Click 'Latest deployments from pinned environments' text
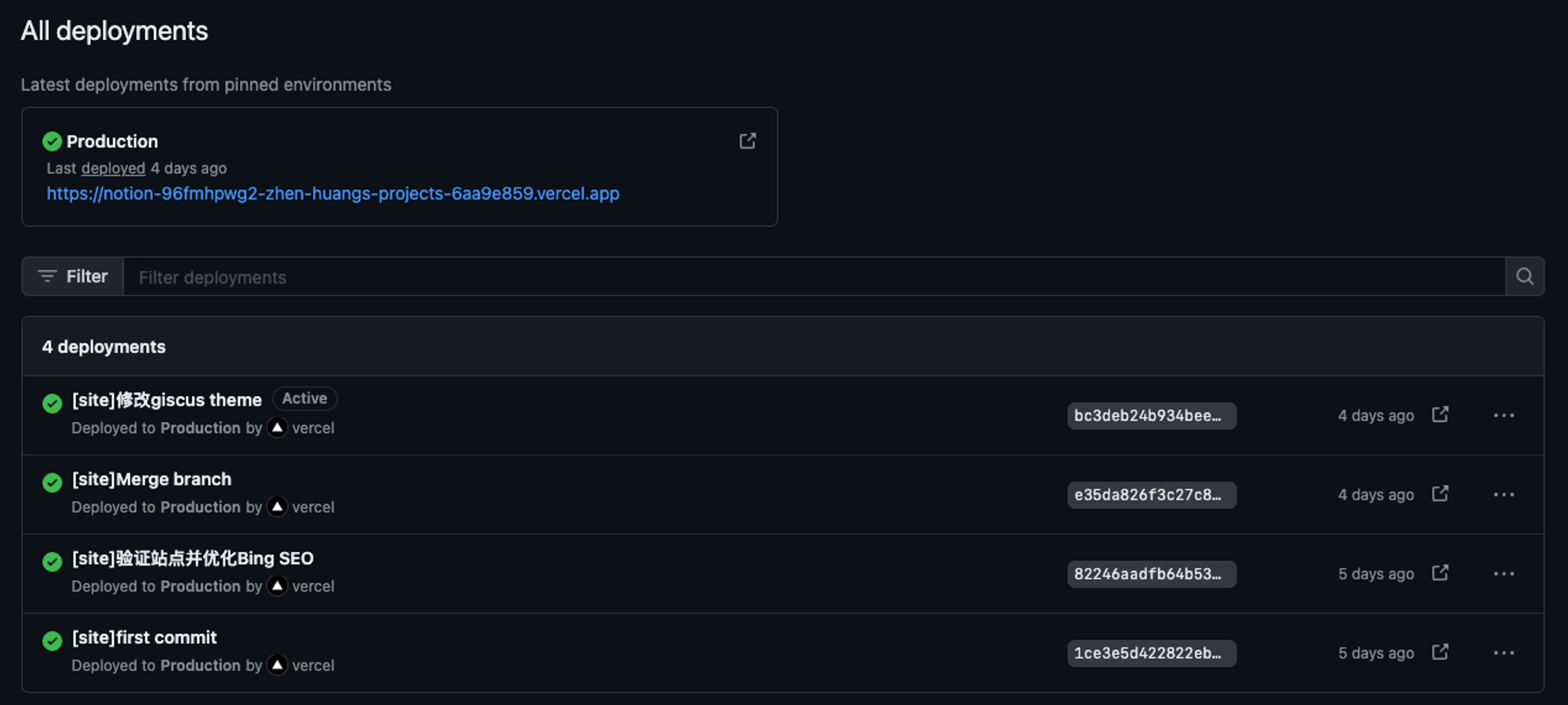 pos(206,85)
